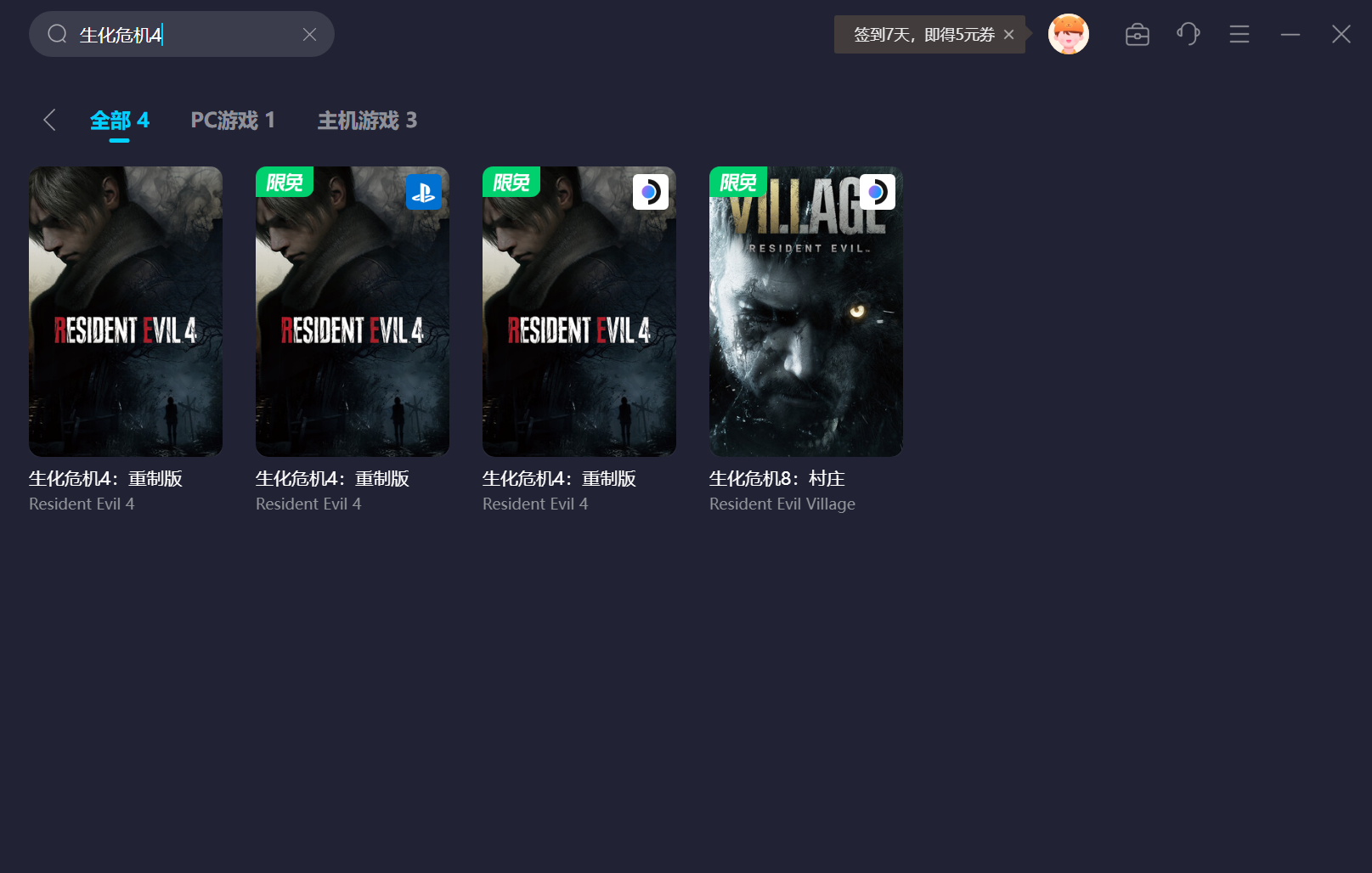Open the toolbox briefcase icon
Viewport: 1372px width, 873px height.
pos(1138,34)
